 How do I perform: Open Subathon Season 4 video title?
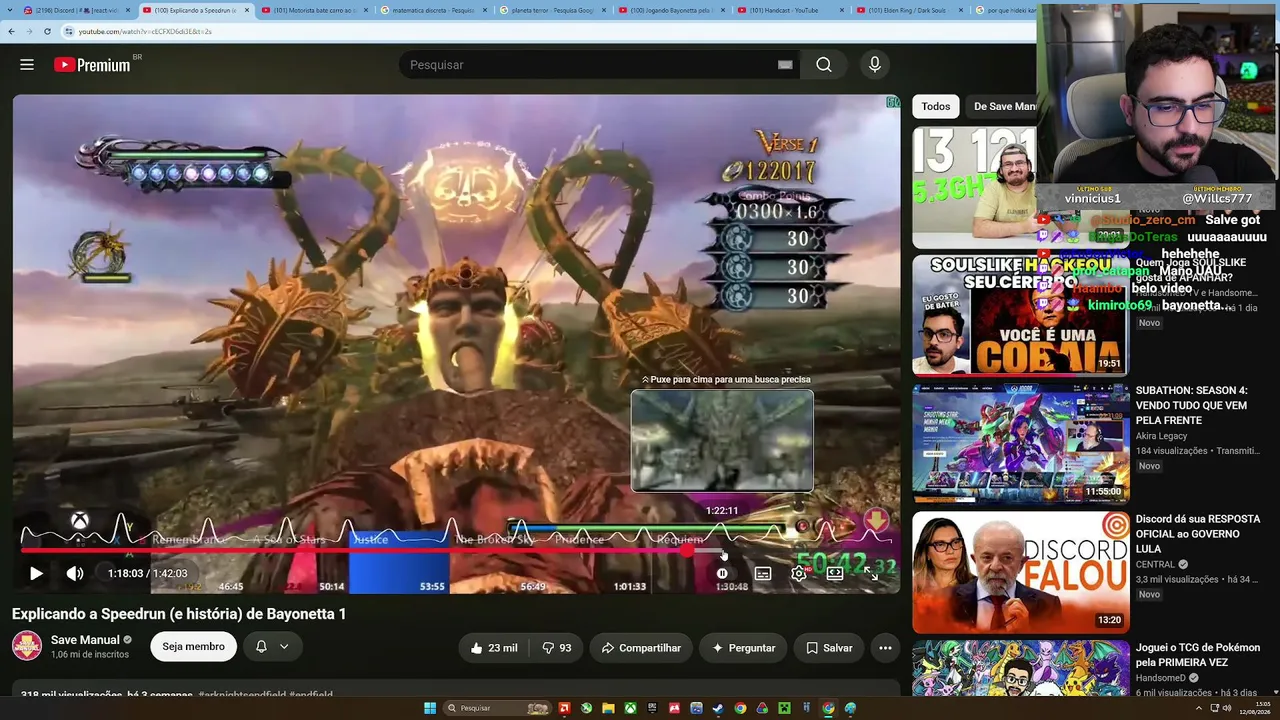point(1192,405)
